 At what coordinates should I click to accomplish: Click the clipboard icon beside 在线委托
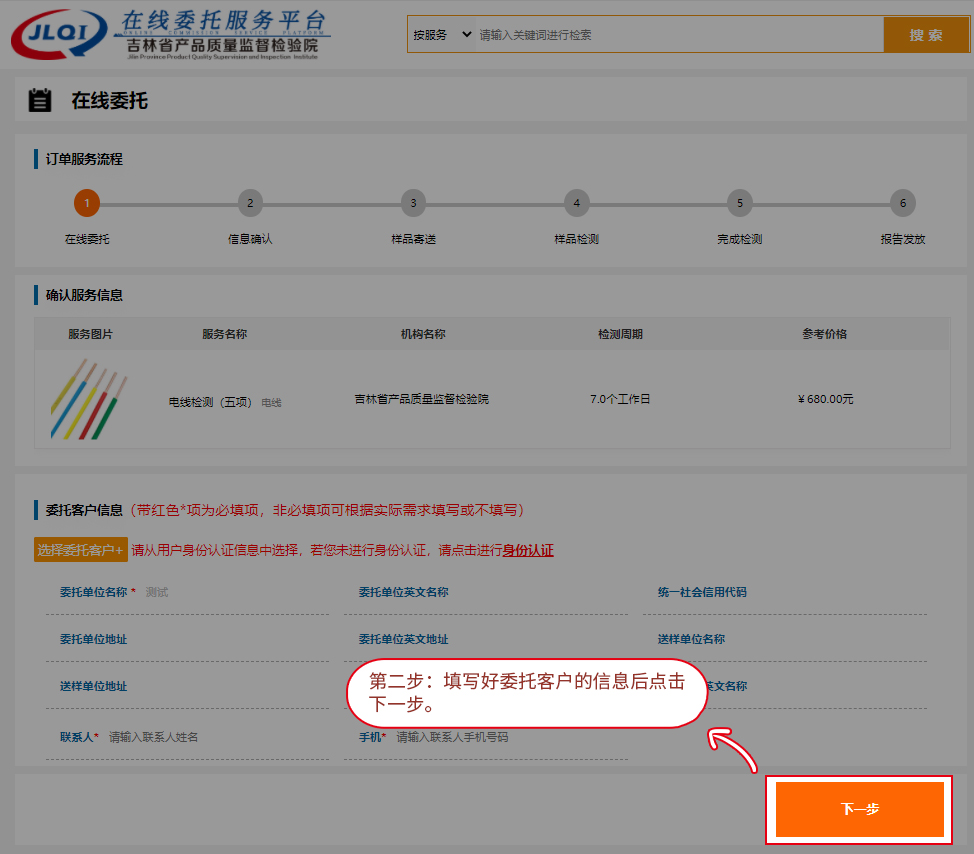click(40, 100)
